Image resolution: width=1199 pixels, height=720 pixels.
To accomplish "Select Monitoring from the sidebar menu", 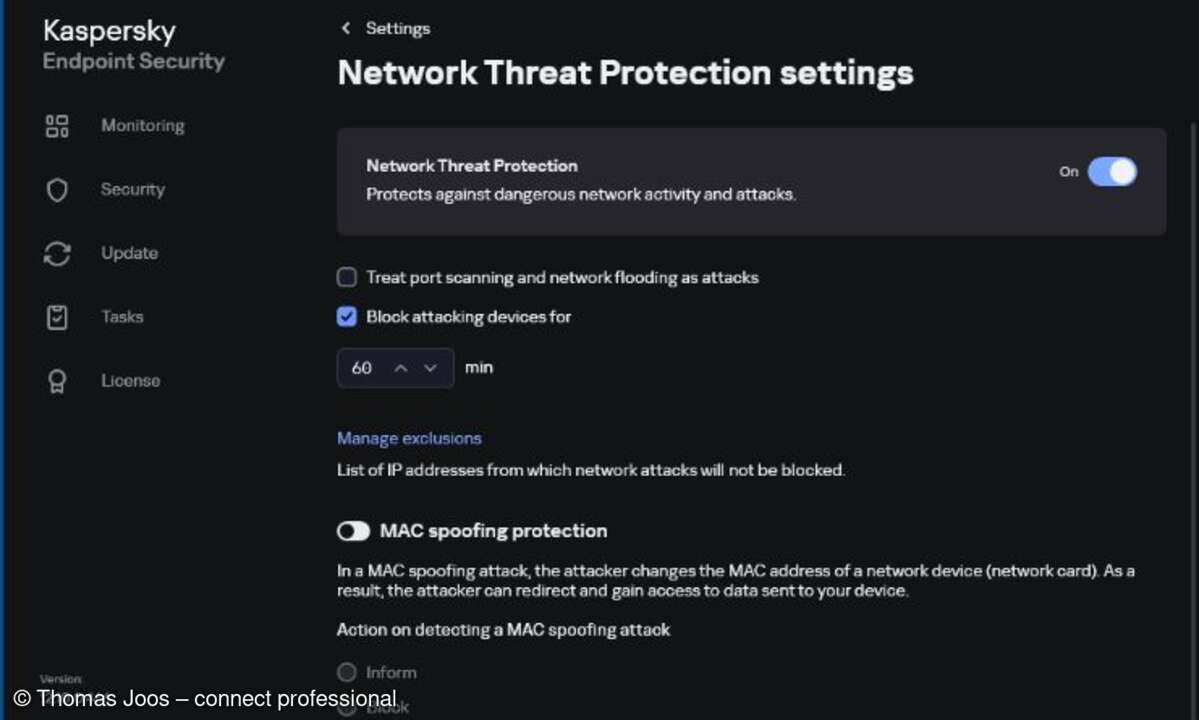I will [142, 125].
